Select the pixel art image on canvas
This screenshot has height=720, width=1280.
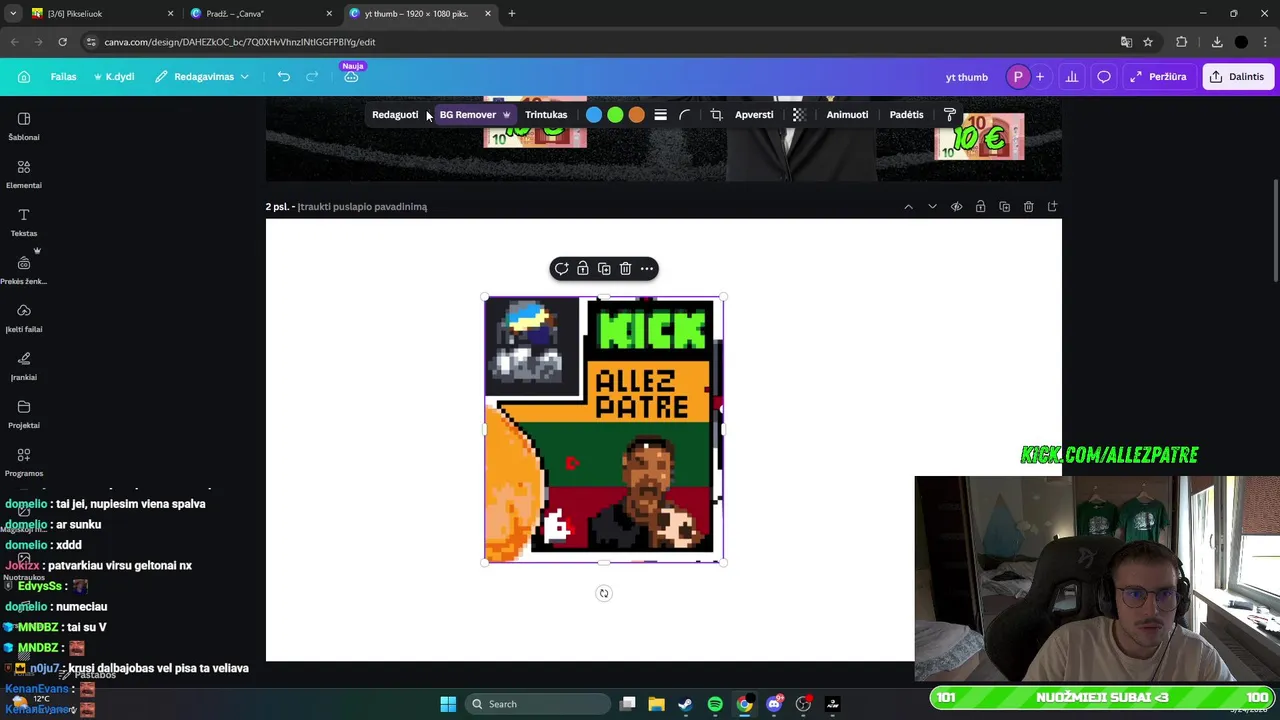[604, 430]
